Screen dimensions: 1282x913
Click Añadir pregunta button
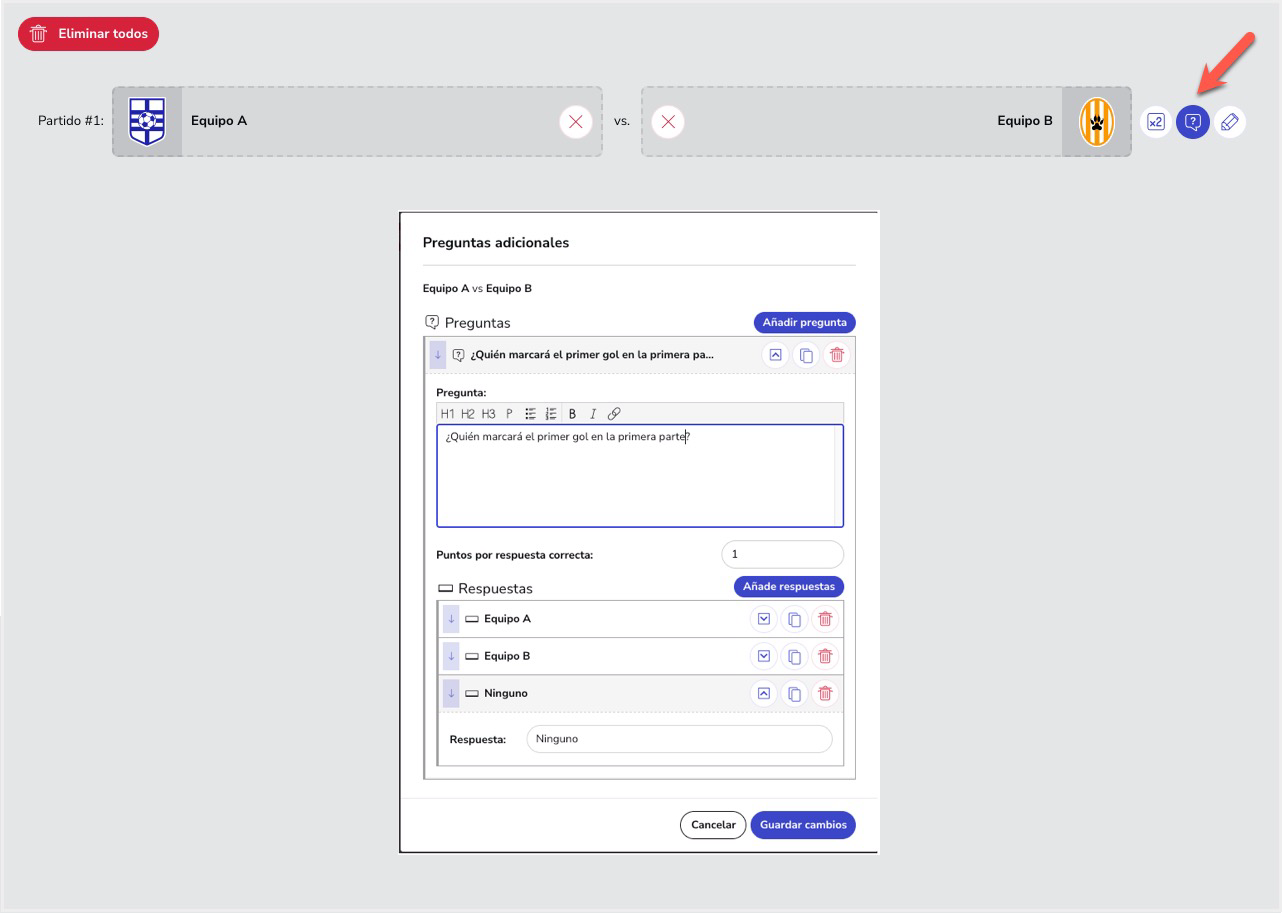coord(804,322)
